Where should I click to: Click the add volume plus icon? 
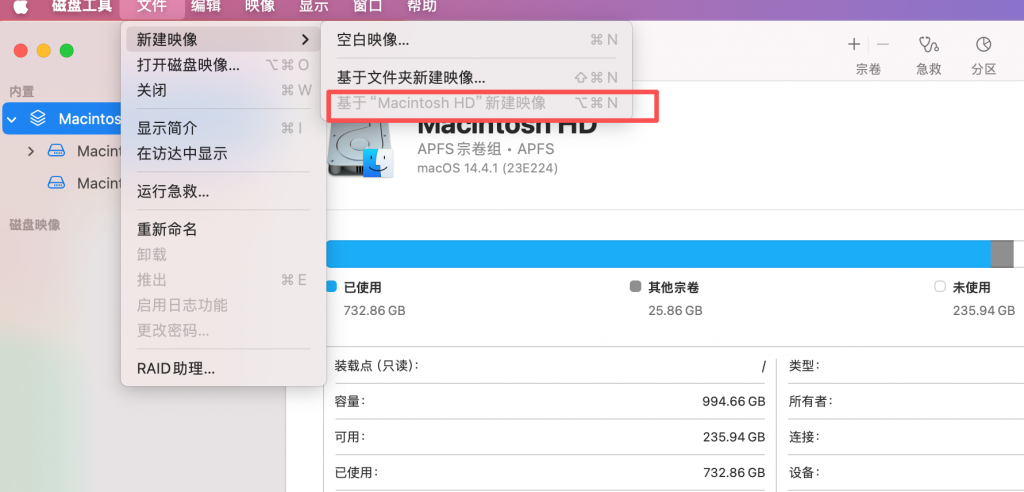[853, 45]
